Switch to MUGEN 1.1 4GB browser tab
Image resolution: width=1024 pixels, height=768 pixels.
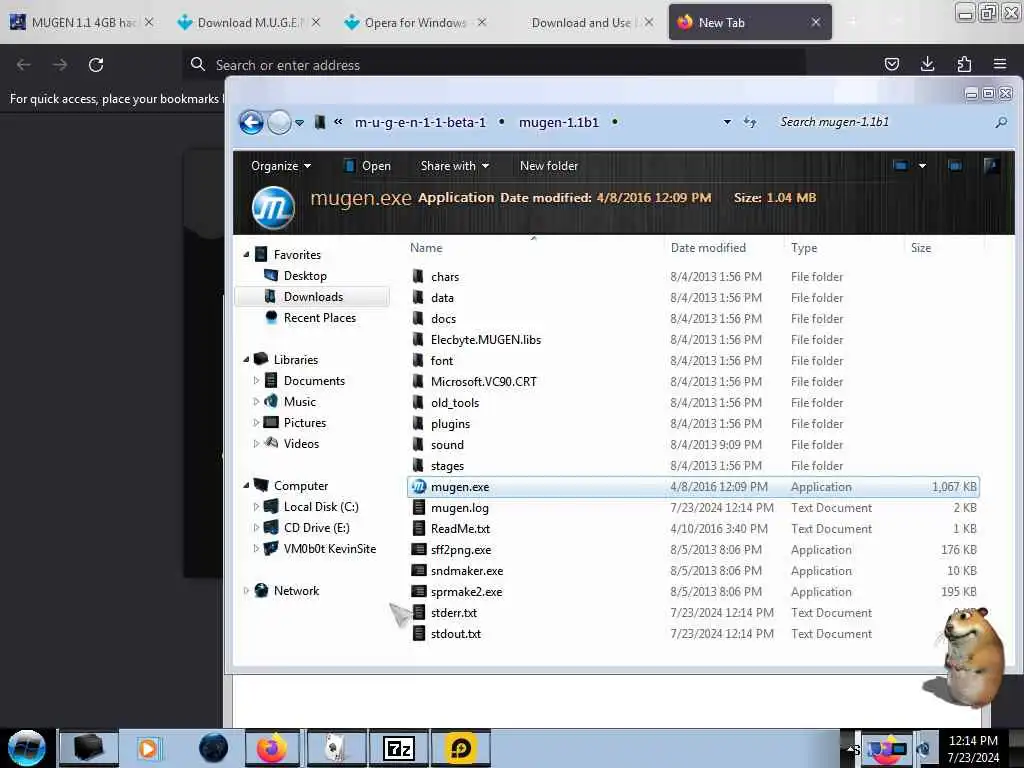[82, 22]
